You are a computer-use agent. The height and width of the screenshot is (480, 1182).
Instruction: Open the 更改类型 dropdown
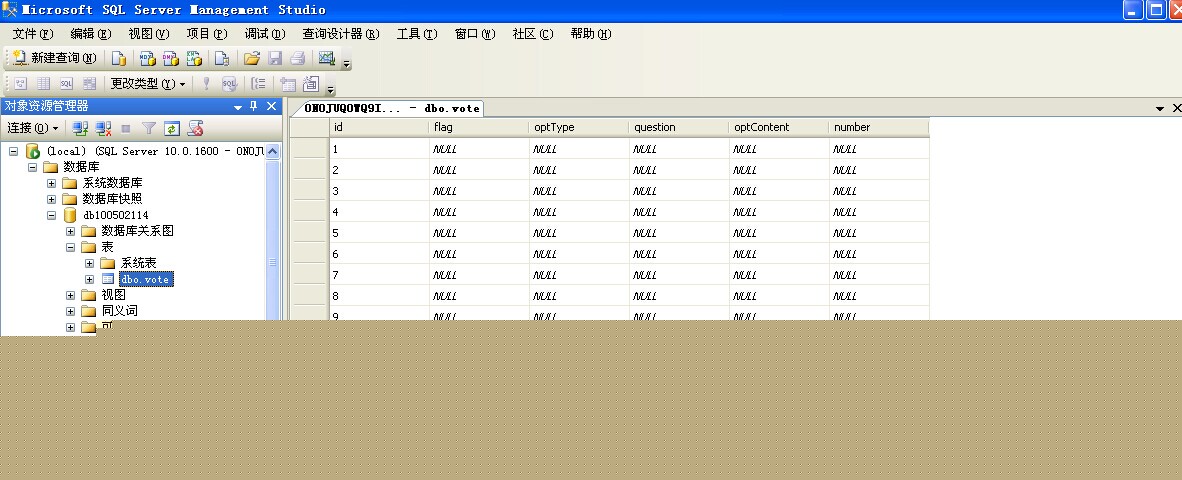148,84
